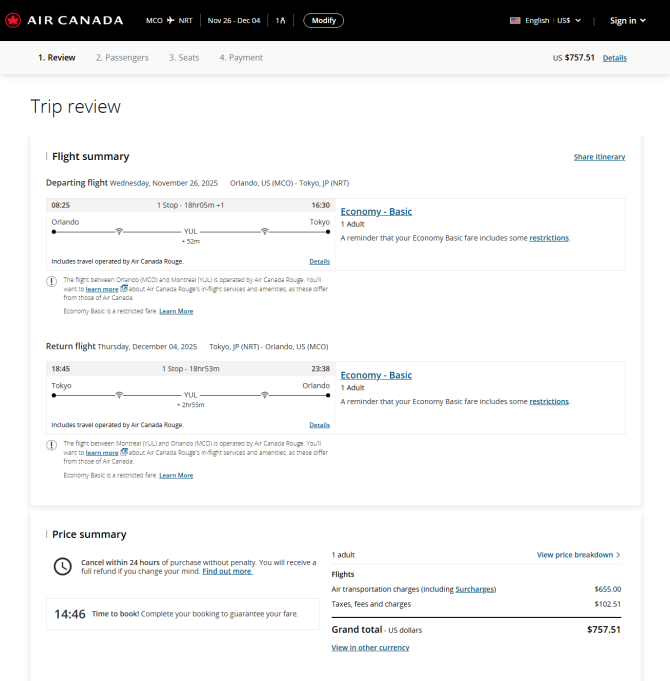Click the clock icon in Price summary
The image size is (670, 681).
(x=63, y=566)
